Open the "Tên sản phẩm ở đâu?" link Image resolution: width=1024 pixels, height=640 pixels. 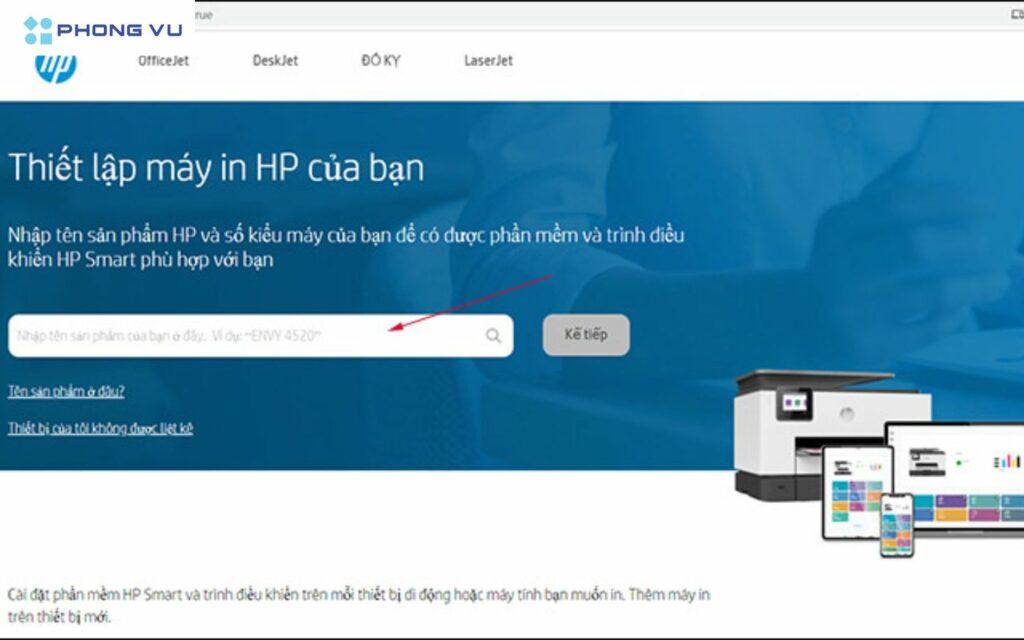[66, 391]
